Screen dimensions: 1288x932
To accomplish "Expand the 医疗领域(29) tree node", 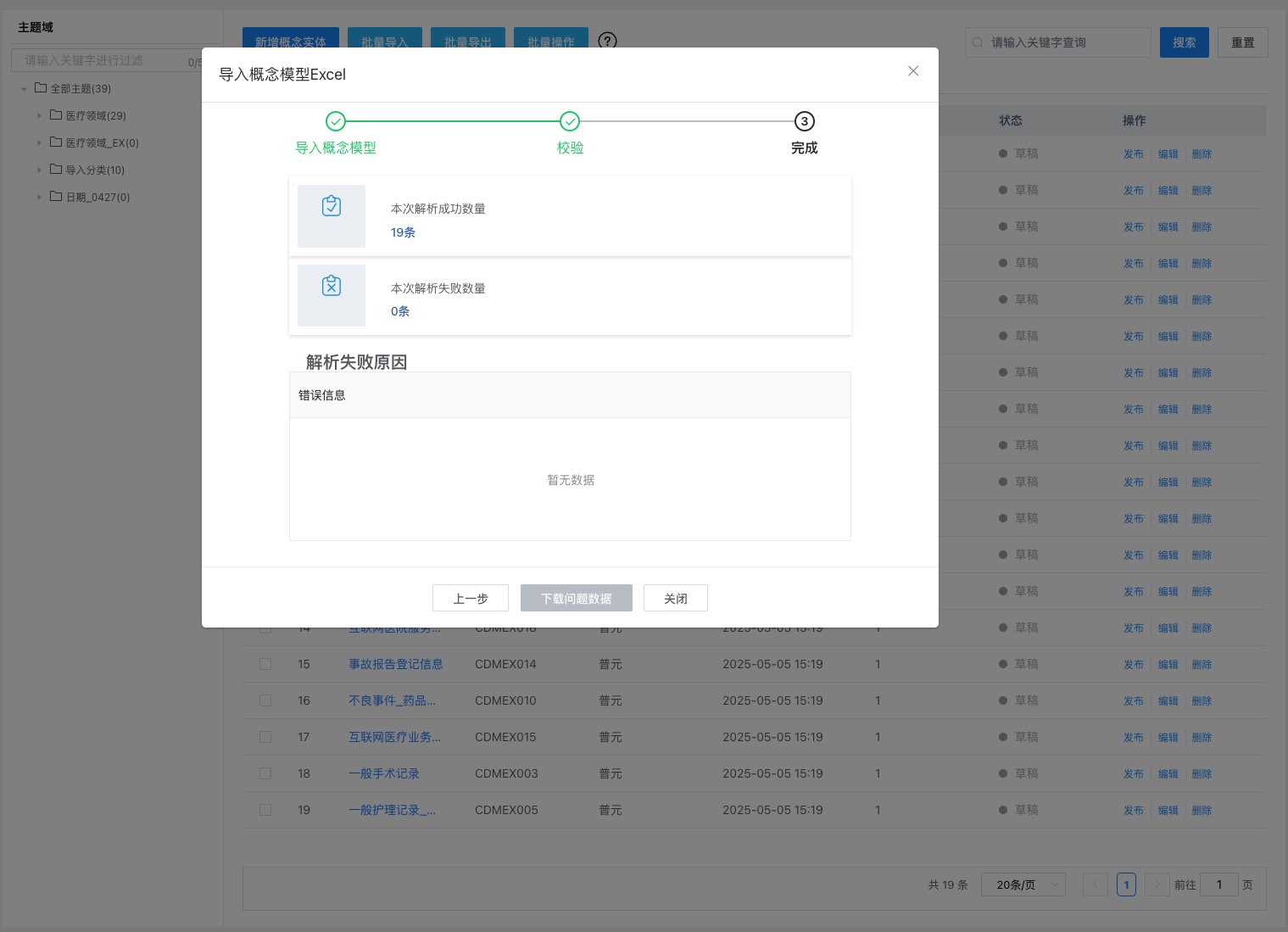I will pos(40,115).
